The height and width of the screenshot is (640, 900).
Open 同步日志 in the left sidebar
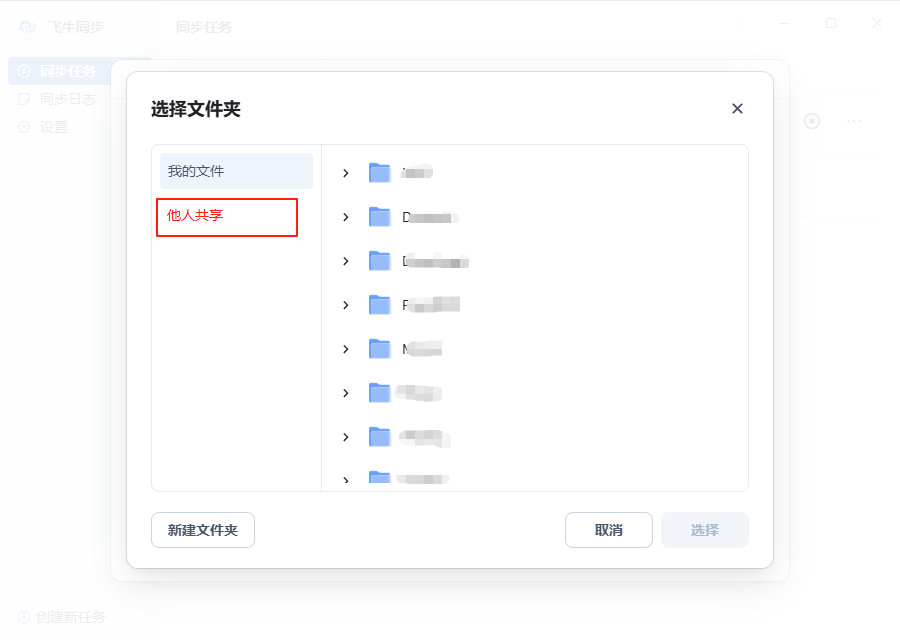66,99
